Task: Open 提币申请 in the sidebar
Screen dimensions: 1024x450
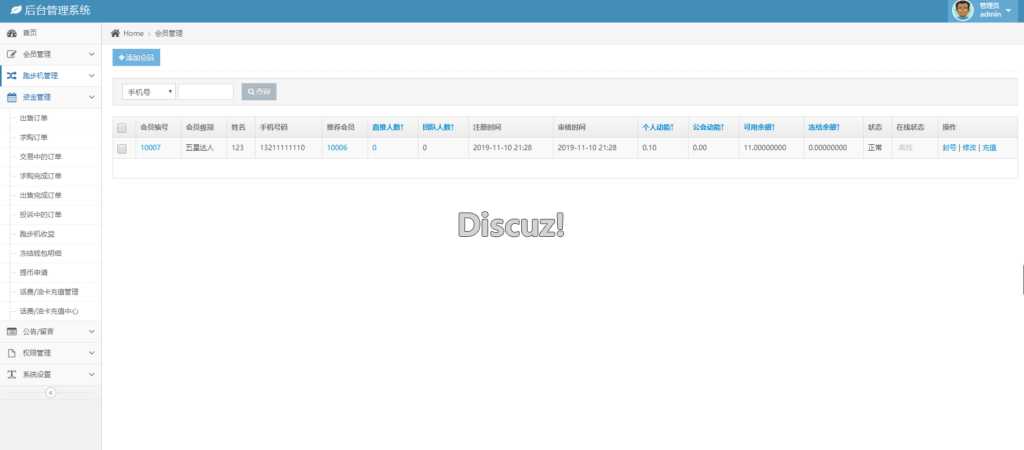Action: point(34,272)
